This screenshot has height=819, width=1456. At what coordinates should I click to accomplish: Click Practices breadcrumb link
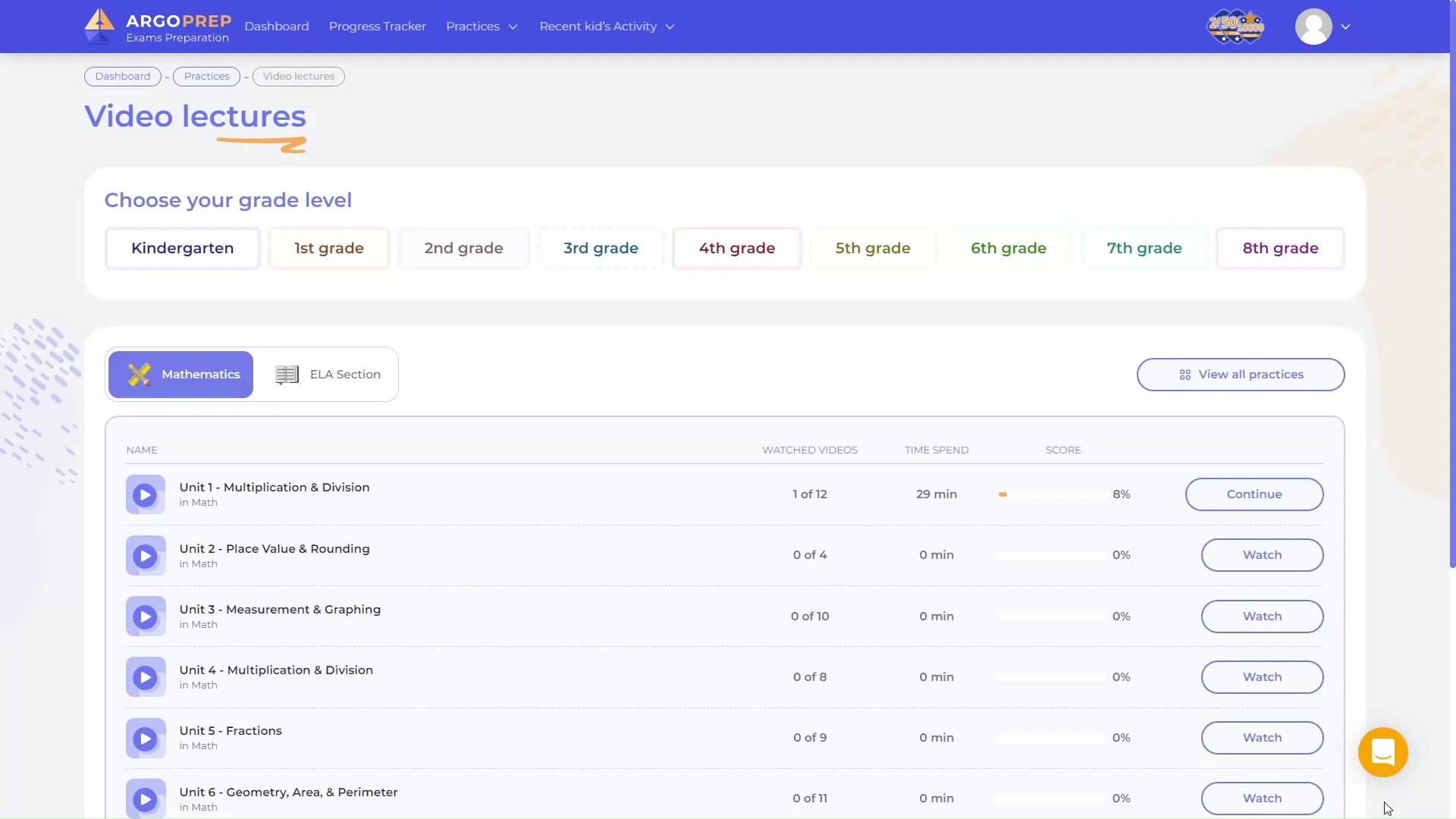[x=207, y=77]
